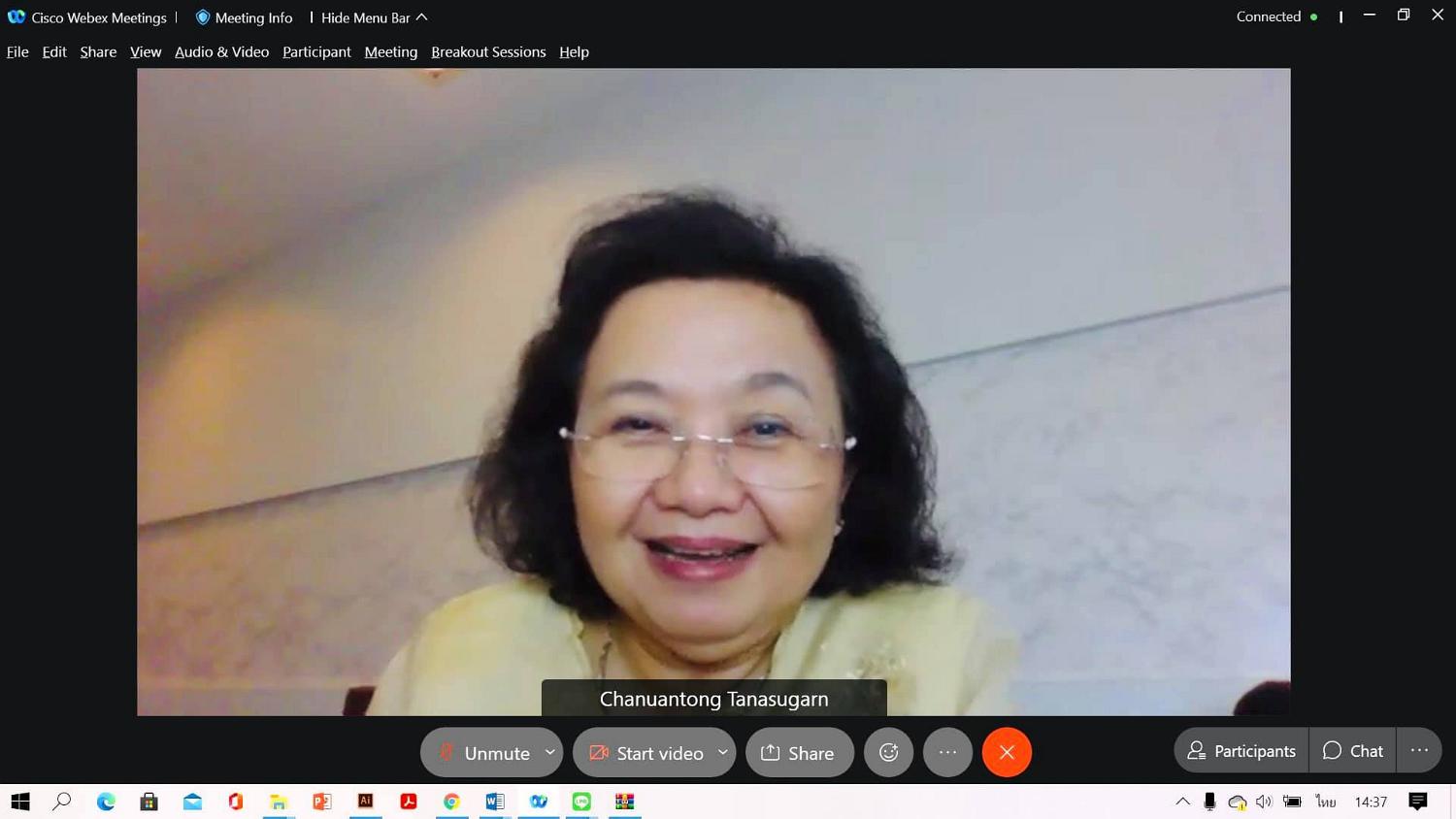Open Adobe Acrobat from the taskbar

[408, 802]
